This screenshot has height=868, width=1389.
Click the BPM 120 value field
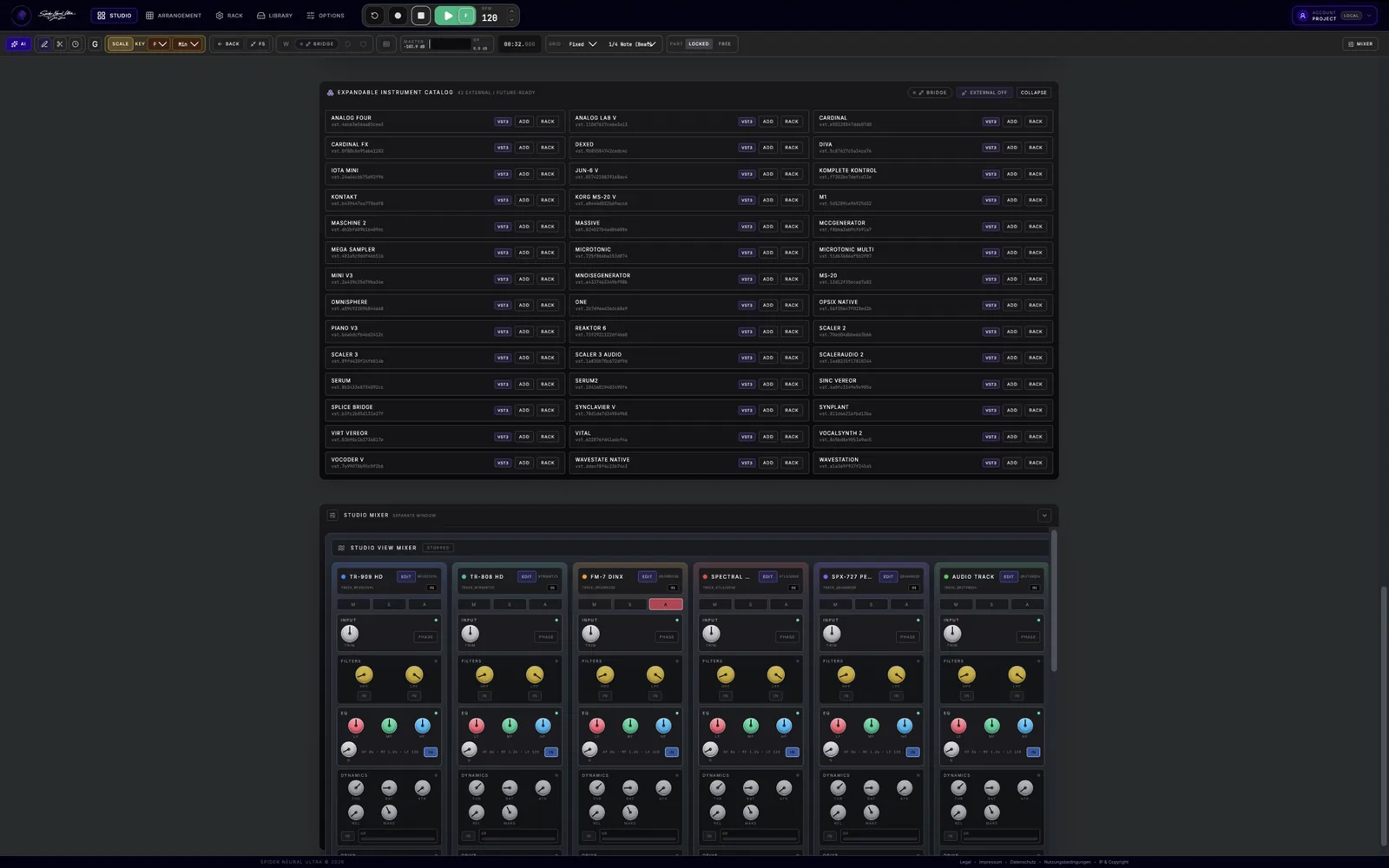[490, 17]
